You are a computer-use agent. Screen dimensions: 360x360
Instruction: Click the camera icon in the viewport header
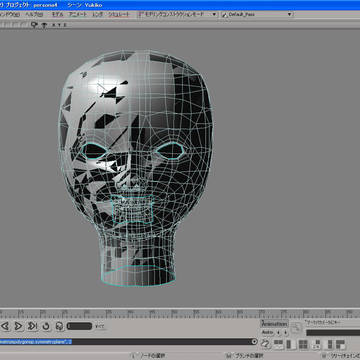34,25
